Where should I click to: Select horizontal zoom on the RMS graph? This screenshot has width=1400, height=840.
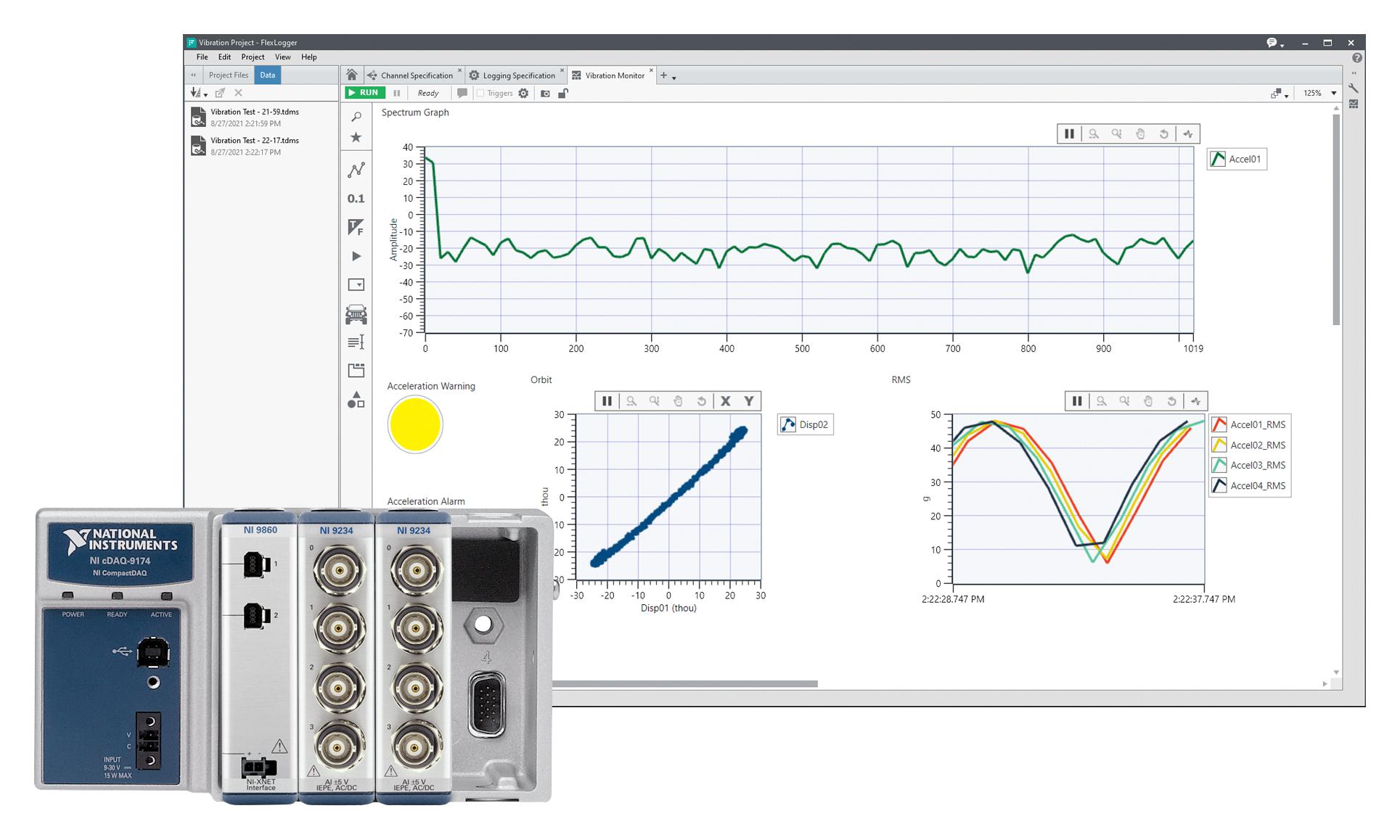(x=1102, y=400)
